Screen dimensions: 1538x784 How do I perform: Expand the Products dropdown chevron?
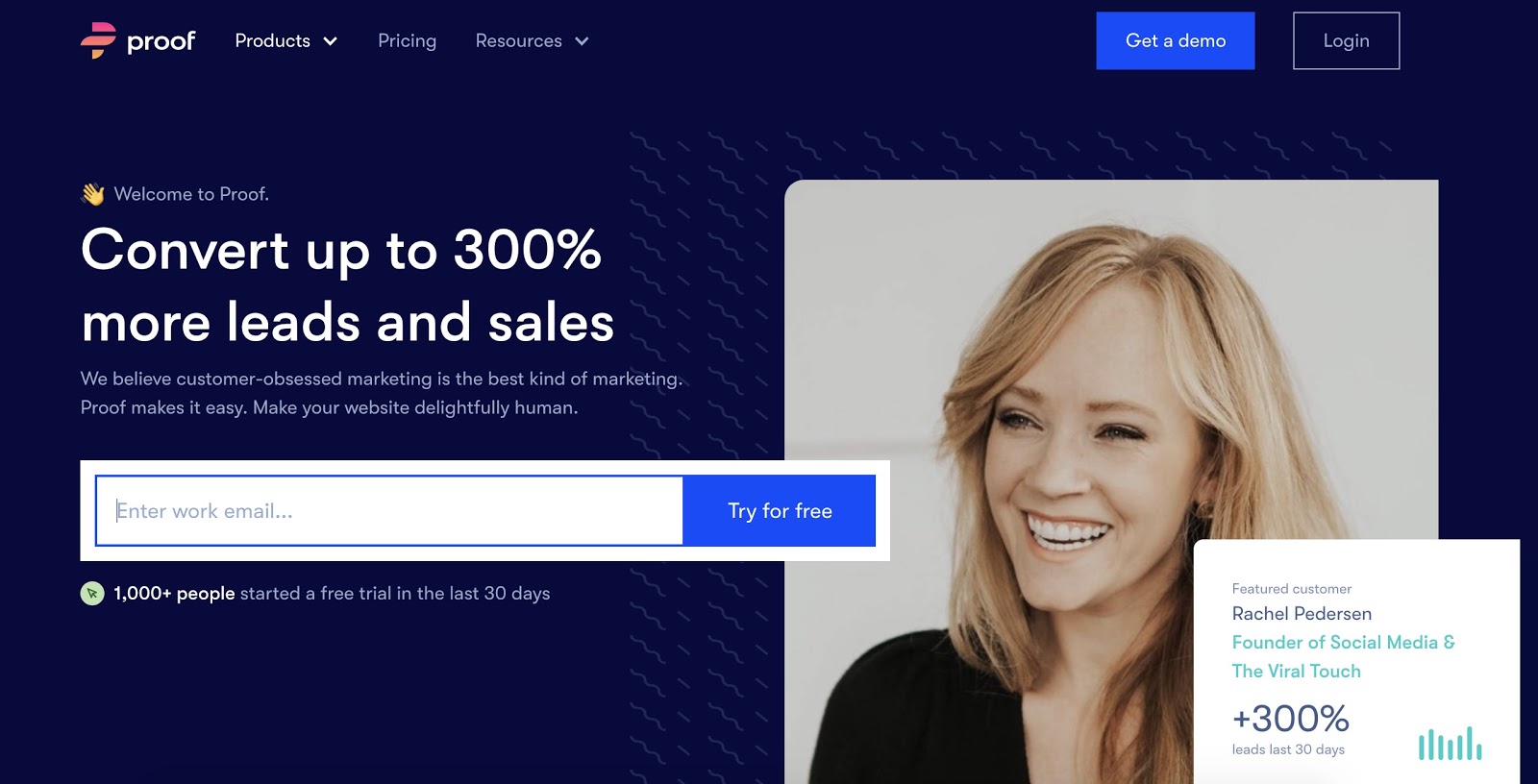tap(331, 41)
